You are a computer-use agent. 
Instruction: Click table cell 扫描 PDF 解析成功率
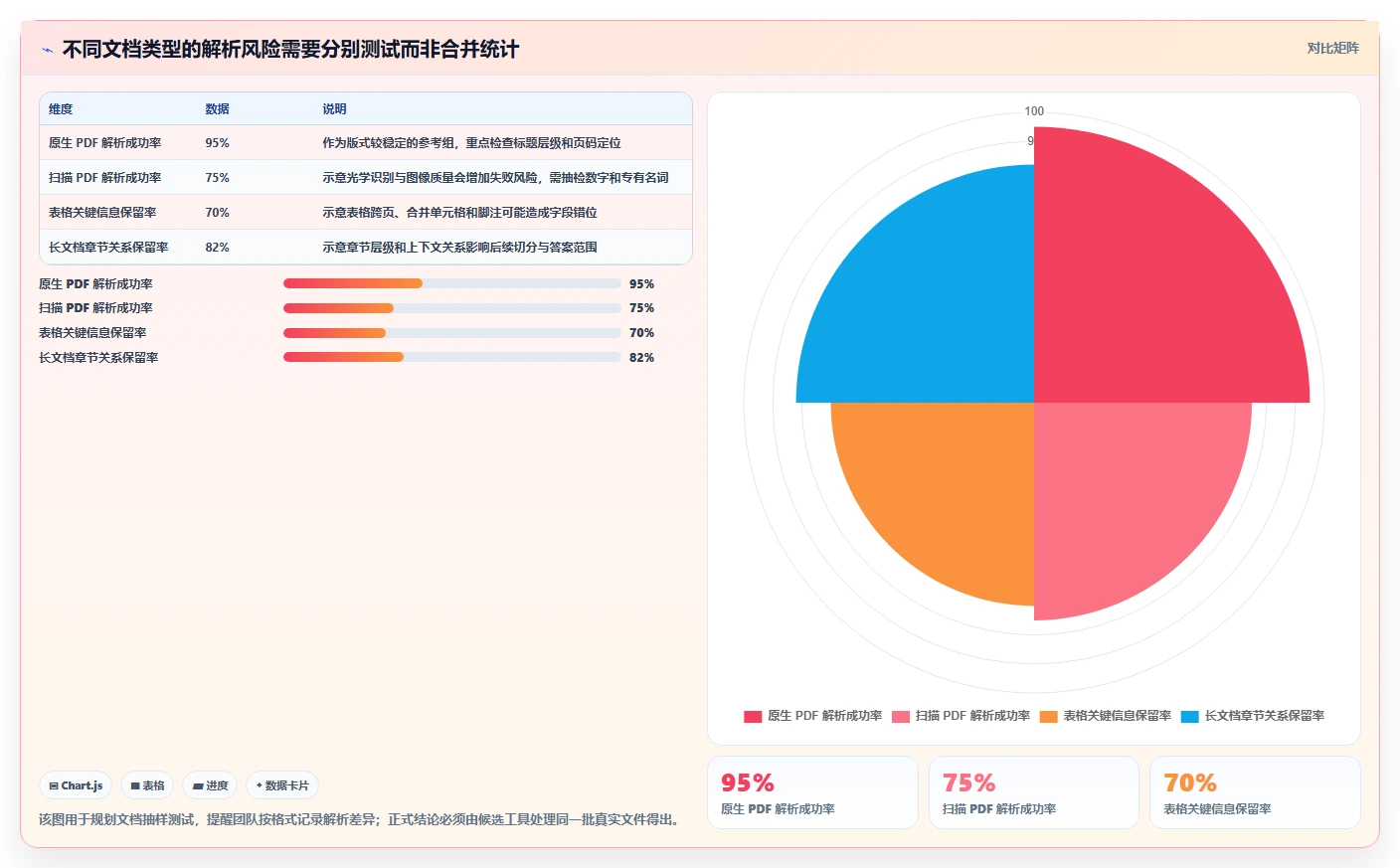[x=105, y=178]
